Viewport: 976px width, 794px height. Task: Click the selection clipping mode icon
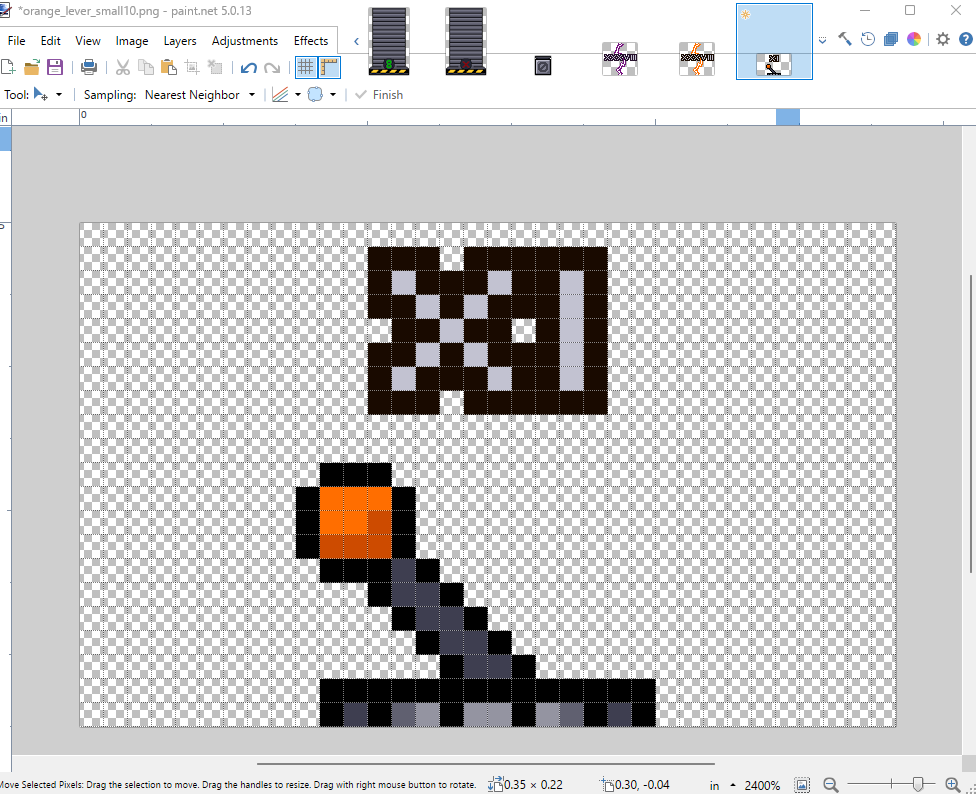coord(316,95)
